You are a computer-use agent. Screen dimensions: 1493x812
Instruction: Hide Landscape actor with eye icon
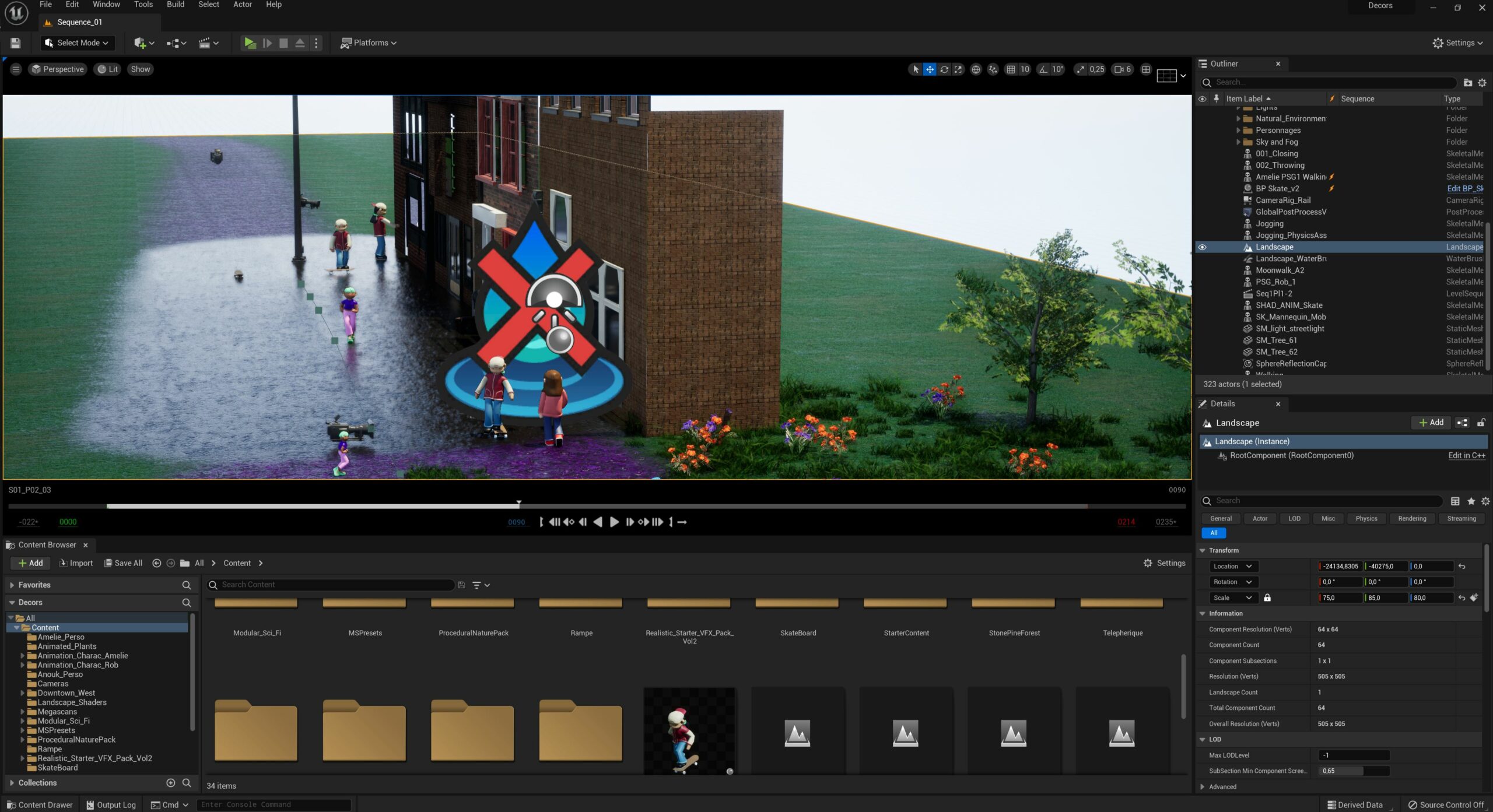[1202, 247]
